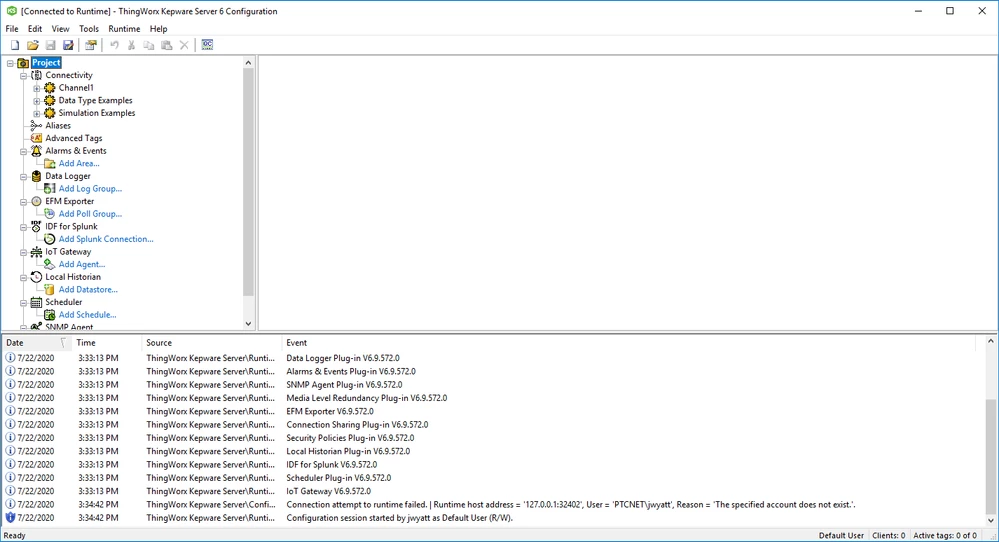Click the New Project toolbar icon
The height and width of the screenshot is (542, 999).
tap(15, 45)
